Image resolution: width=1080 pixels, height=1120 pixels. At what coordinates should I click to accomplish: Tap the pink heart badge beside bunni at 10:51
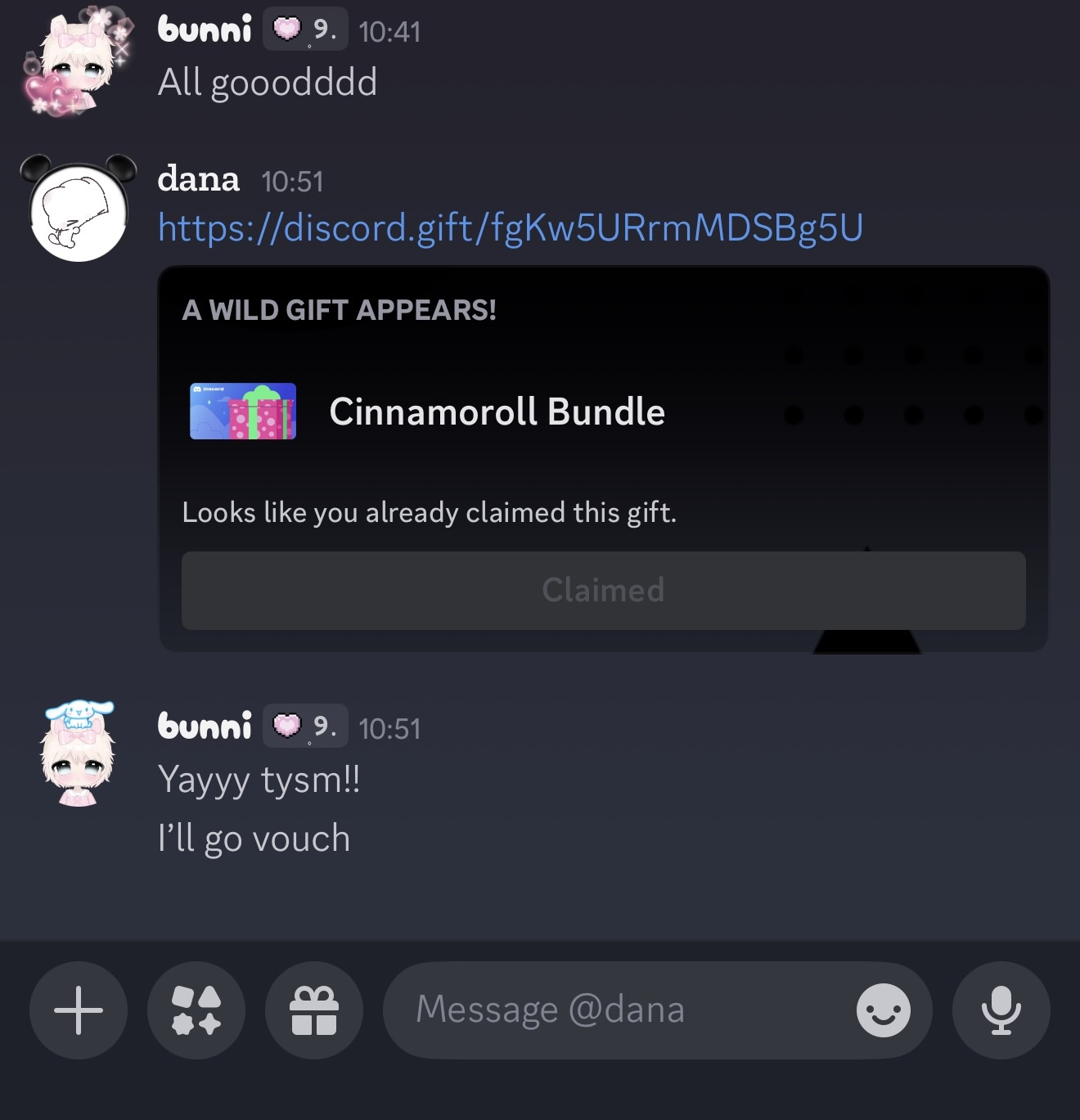tap(287, 726)
